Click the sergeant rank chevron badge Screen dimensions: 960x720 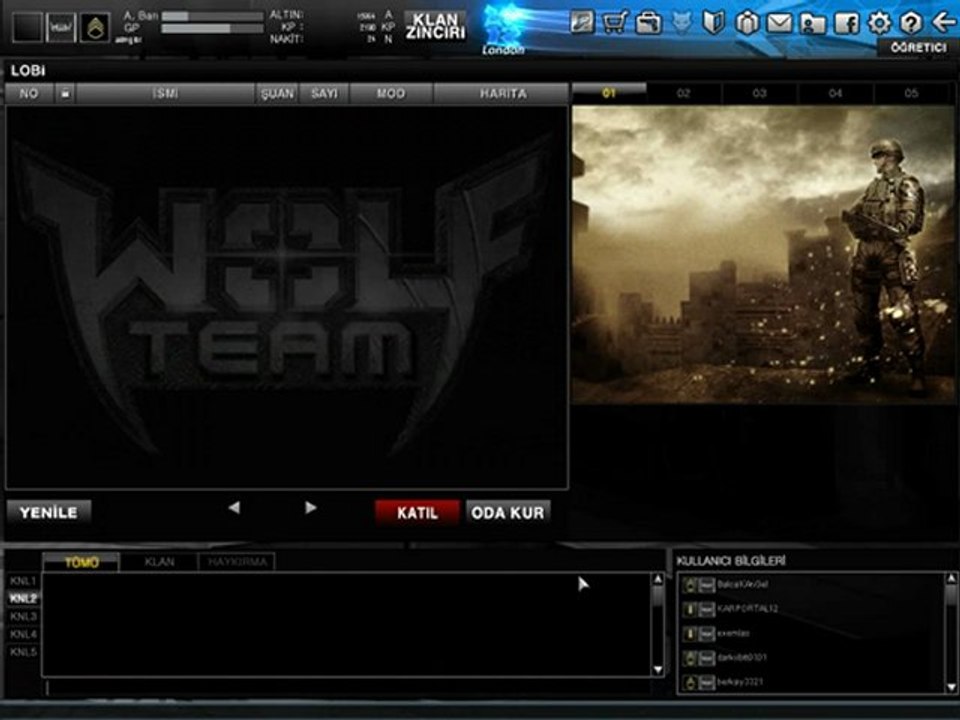pos(95,28)
